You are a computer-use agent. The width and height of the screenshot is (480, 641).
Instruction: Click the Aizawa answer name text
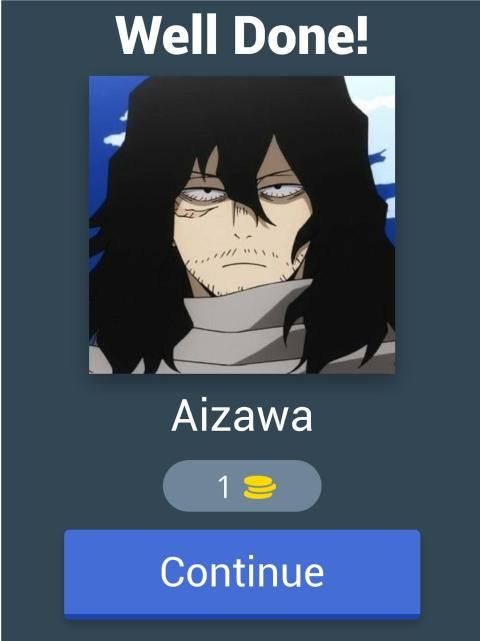tap(242, 416)
